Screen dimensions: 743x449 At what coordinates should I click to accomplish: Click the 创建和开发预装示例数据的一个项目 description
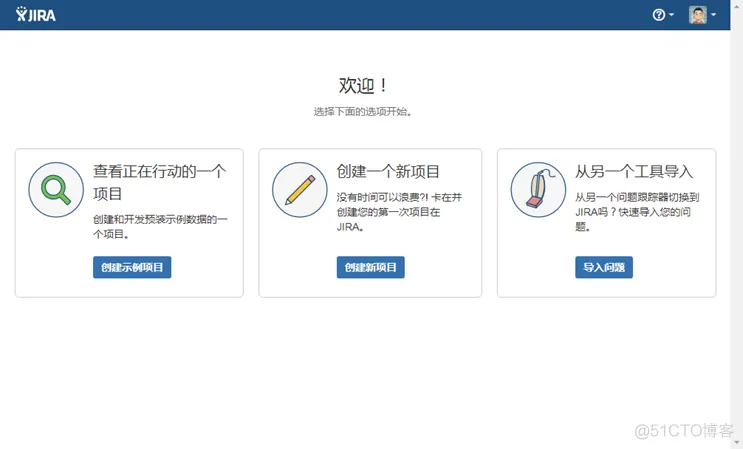160,226
